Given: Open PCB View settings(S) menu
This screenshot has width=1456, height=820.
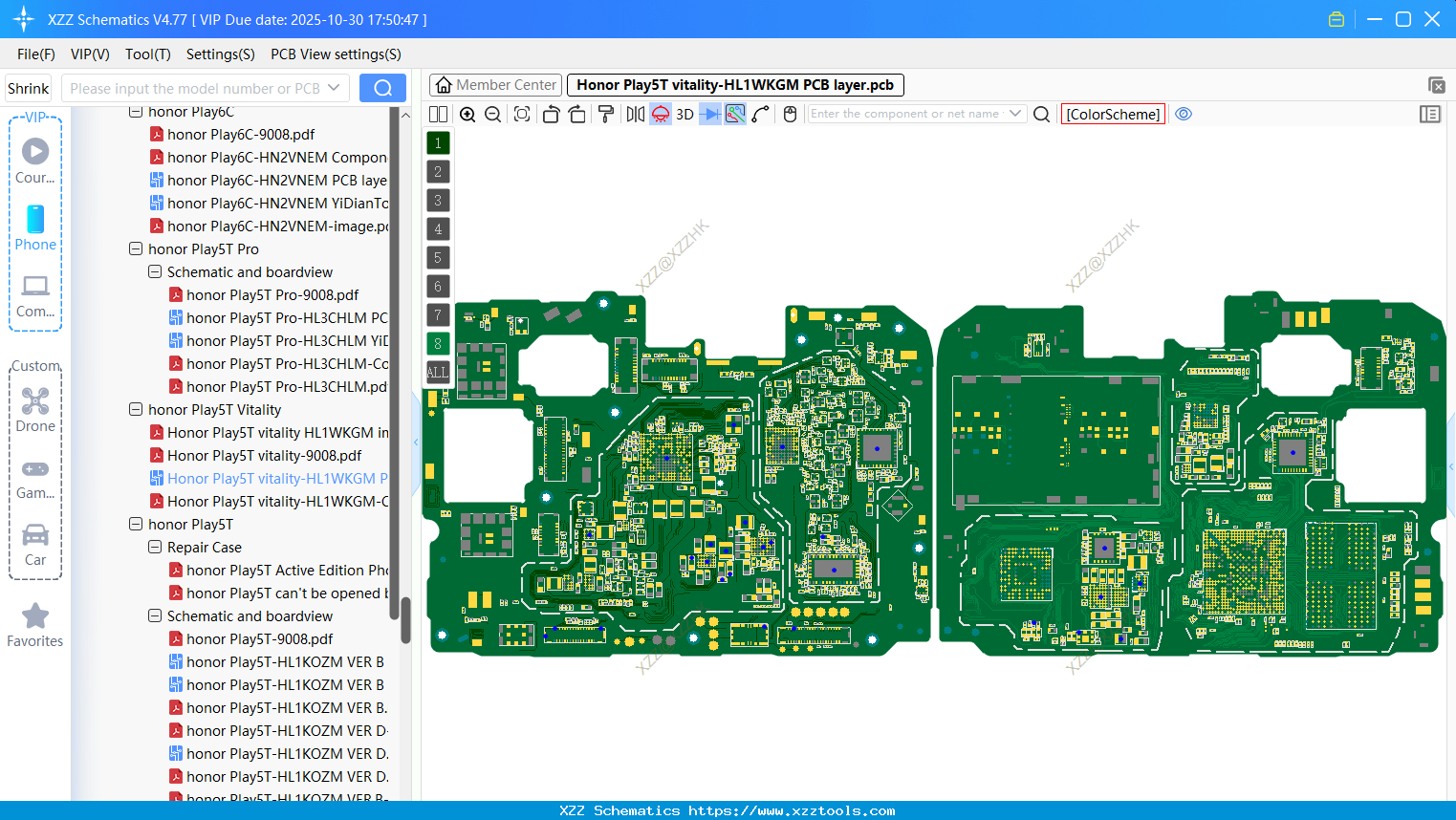Looking at the screenshot, I should click(336, 54).
